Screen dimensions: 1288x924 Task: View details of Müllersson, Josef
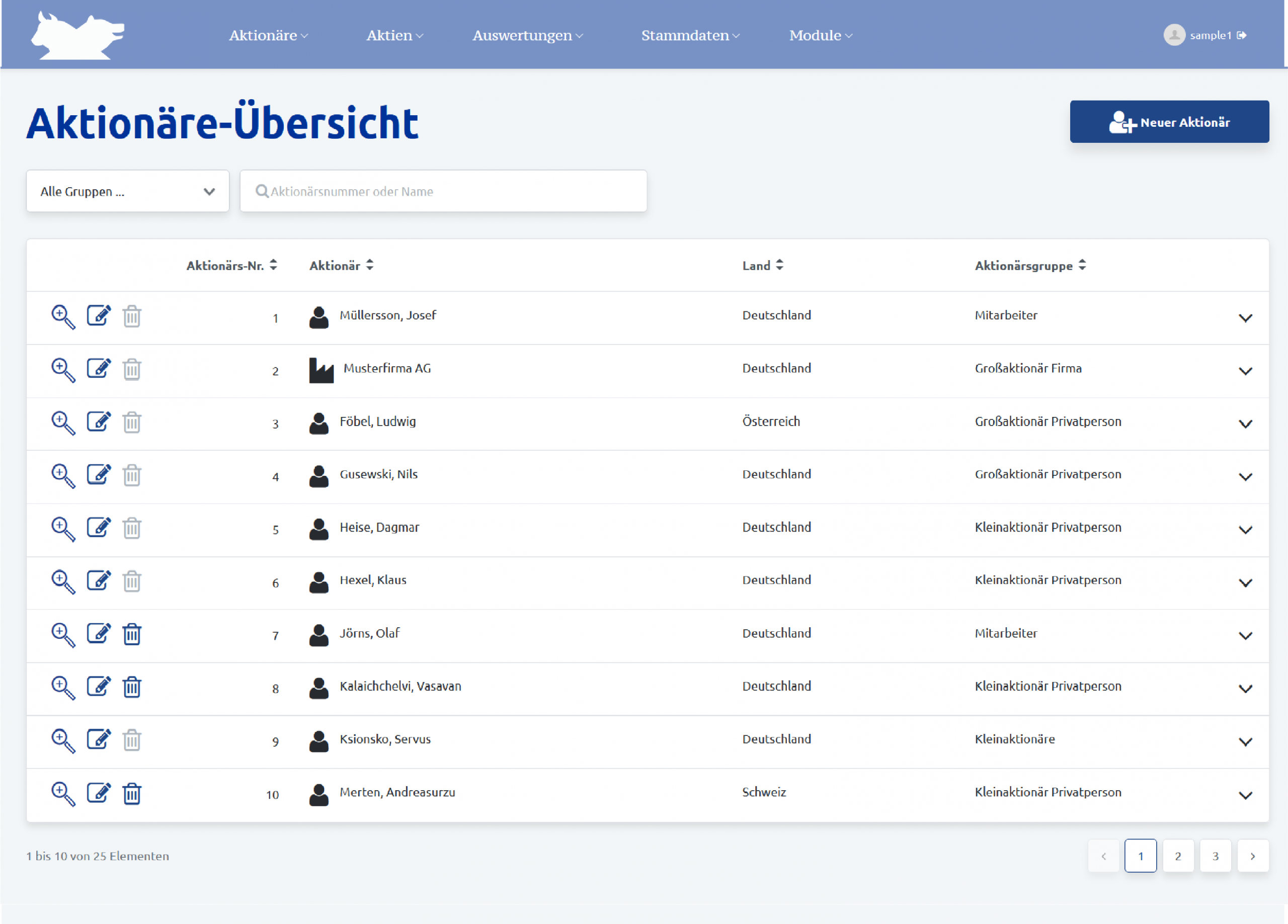pyautogui.click(x=63, y=317)
